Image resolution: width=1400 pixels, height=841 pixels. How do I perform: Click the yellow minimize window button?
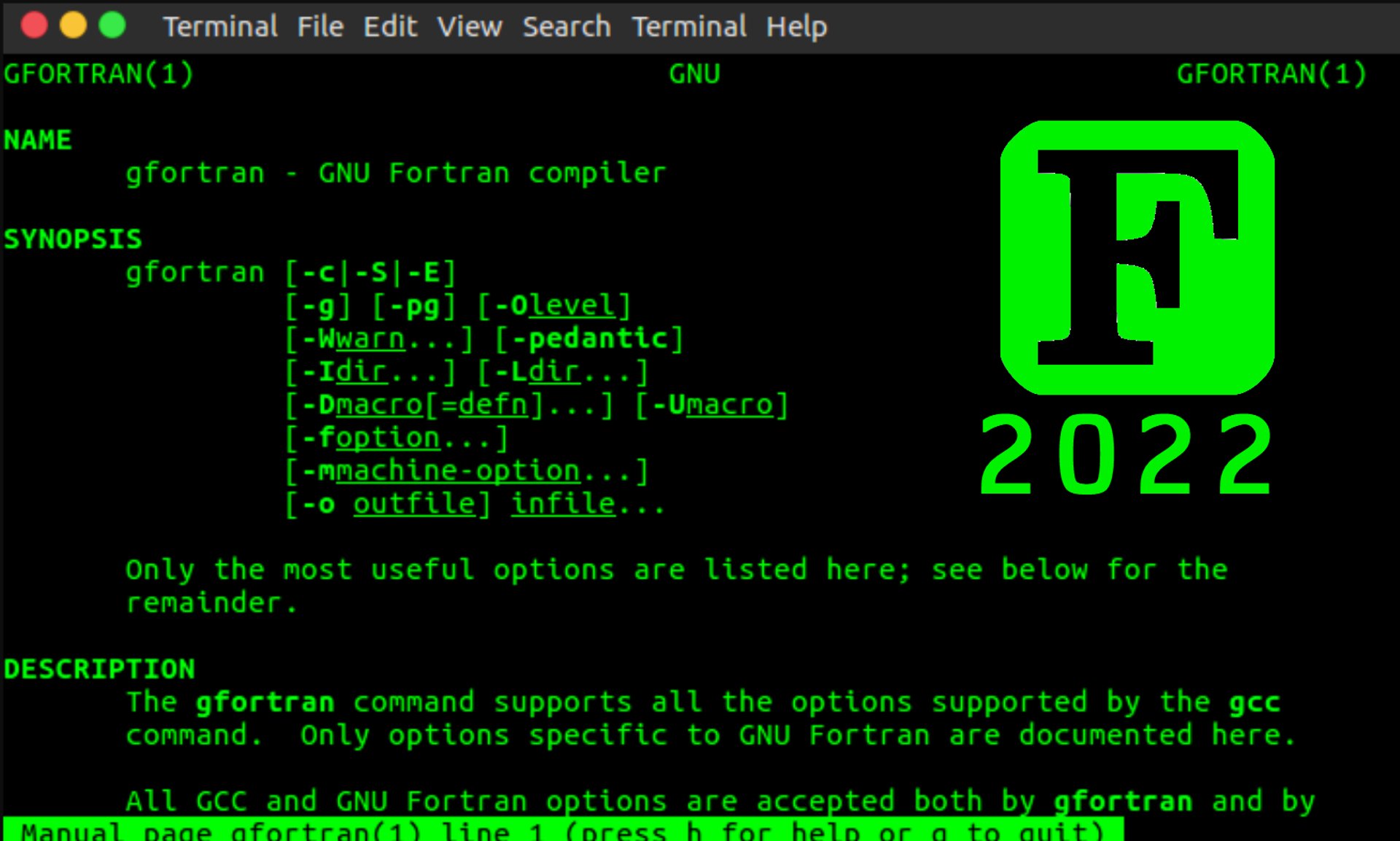click(73, 26)
